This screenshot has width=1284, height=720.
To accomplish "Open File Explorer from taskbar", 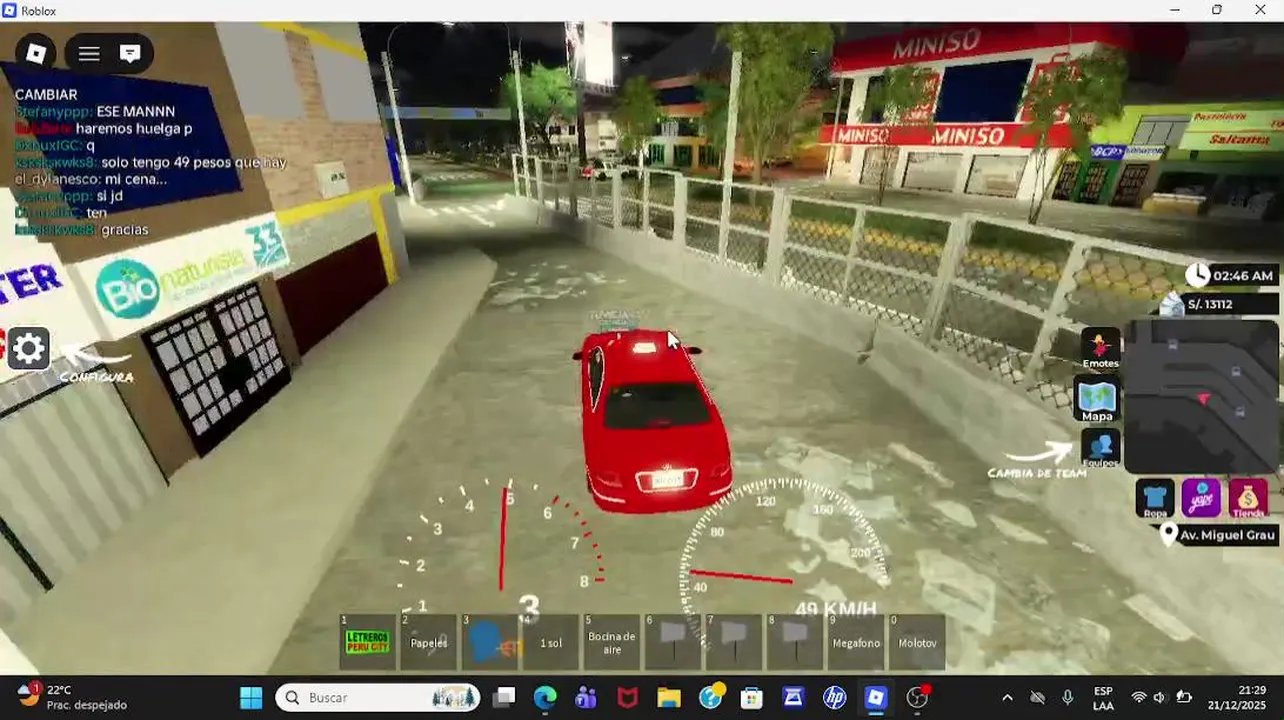I will [x=668, y=697].
